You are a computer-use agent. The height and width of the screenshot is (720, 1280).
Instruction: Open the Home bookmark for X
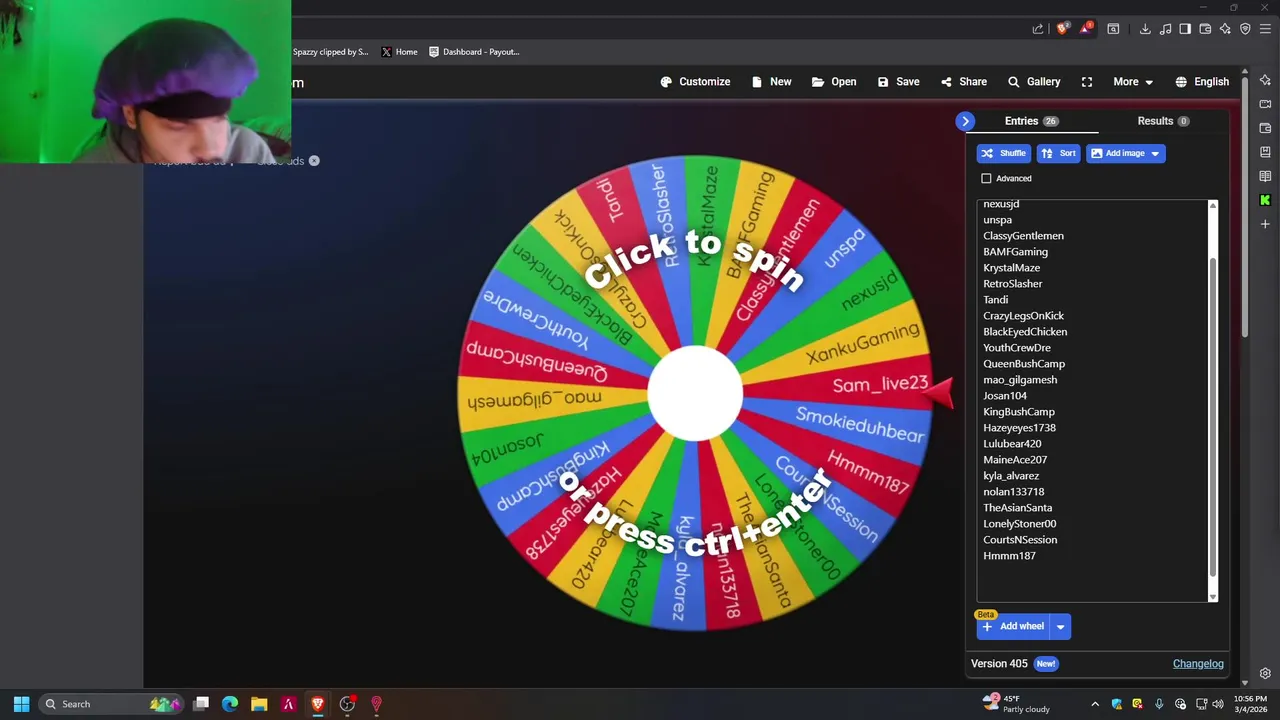pos(399,52)
